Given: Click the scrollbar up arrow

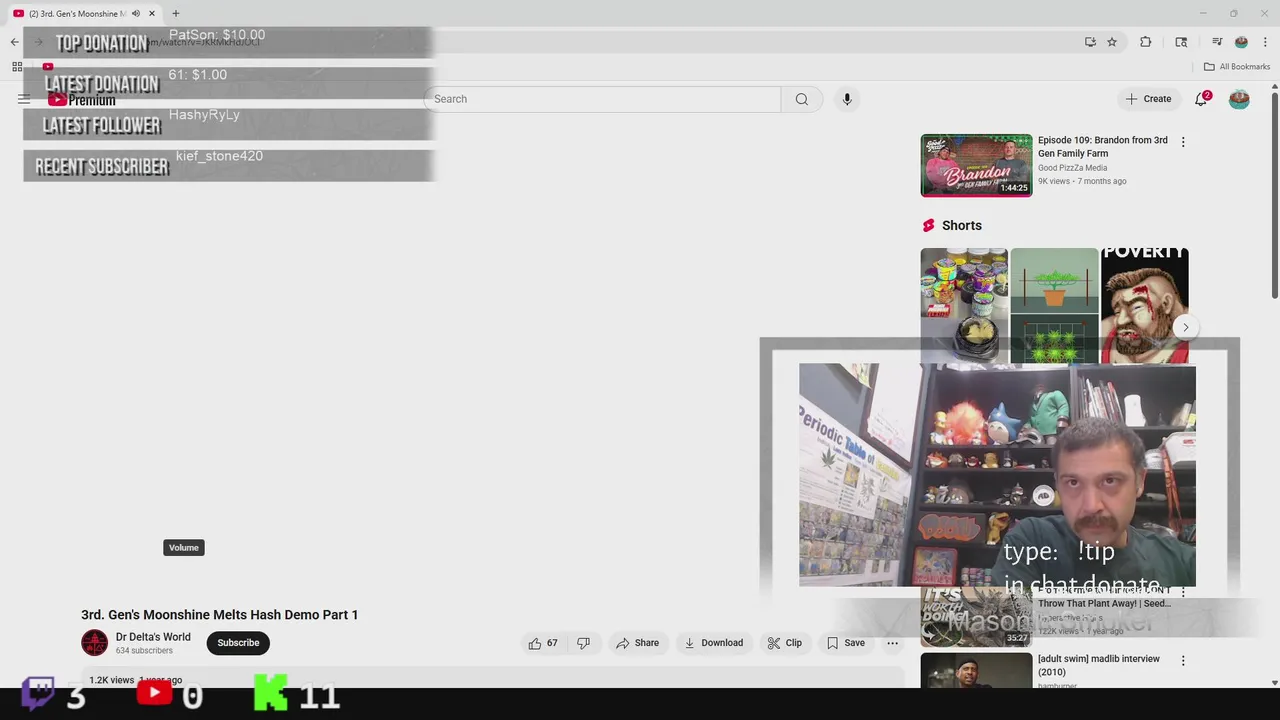Looking at the screenshot, I should coord(1274,85).
